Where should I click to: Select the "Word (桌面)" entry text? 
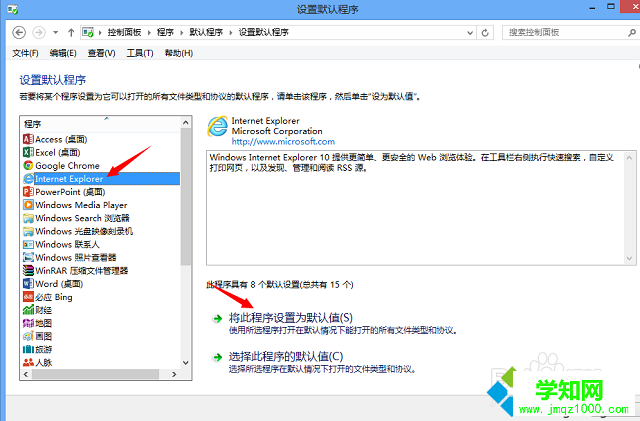[59, 284]
